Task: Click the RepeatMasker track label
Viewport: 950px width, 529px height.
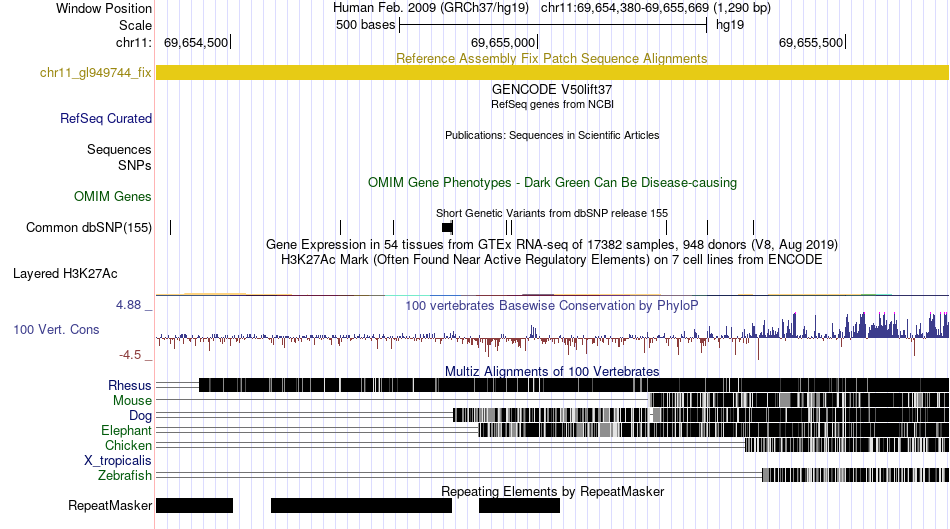Action: point(110,505)
